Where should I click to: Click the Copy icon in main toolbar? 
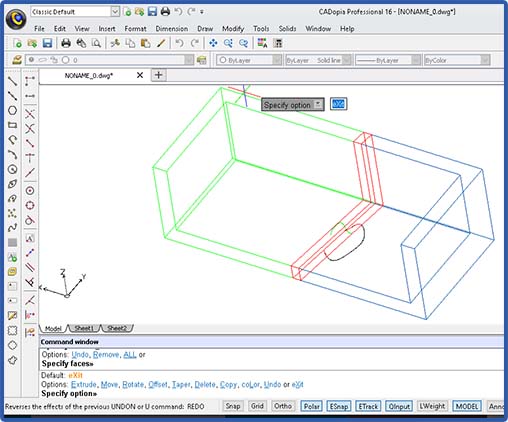click(130, 43)
